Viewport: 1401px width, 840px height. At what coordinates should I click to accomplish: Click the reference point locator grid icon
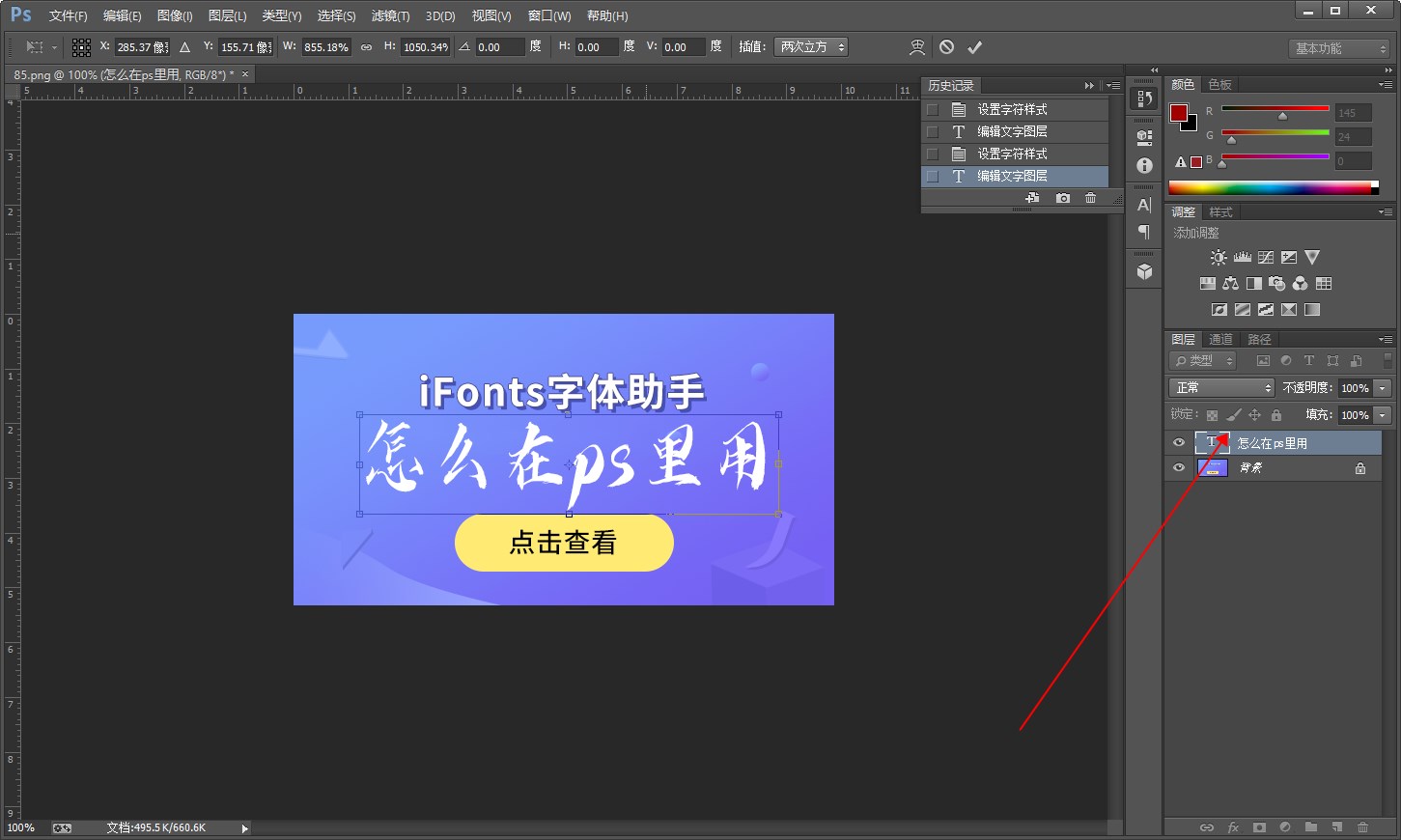click(x=81, y=47)
